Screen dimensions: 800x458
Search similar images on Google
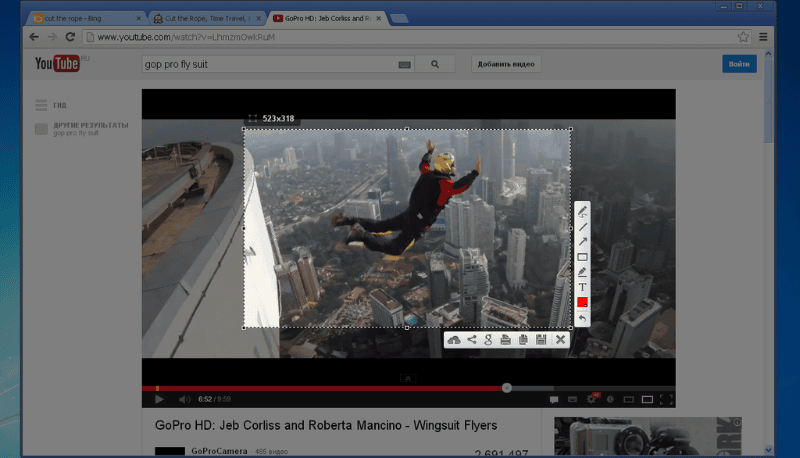[488, 340]
